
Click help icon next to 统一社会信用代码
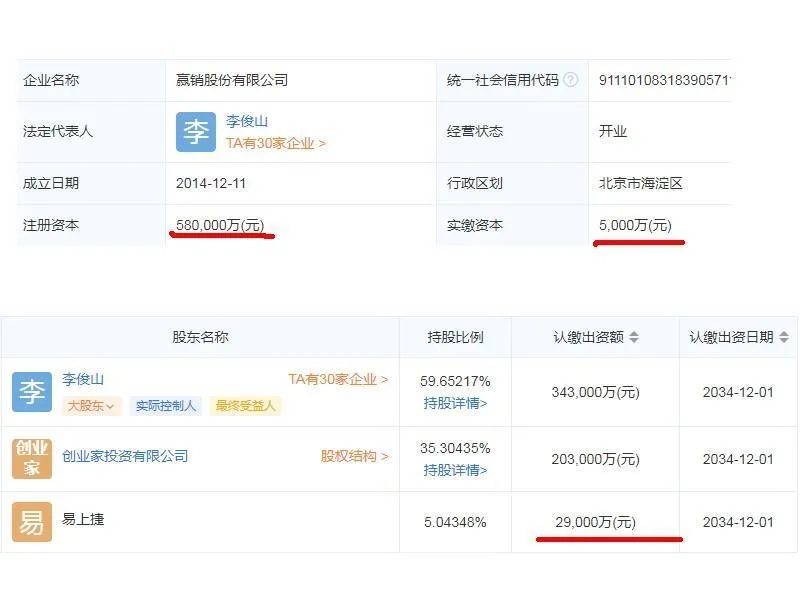(x=571, y=80)
